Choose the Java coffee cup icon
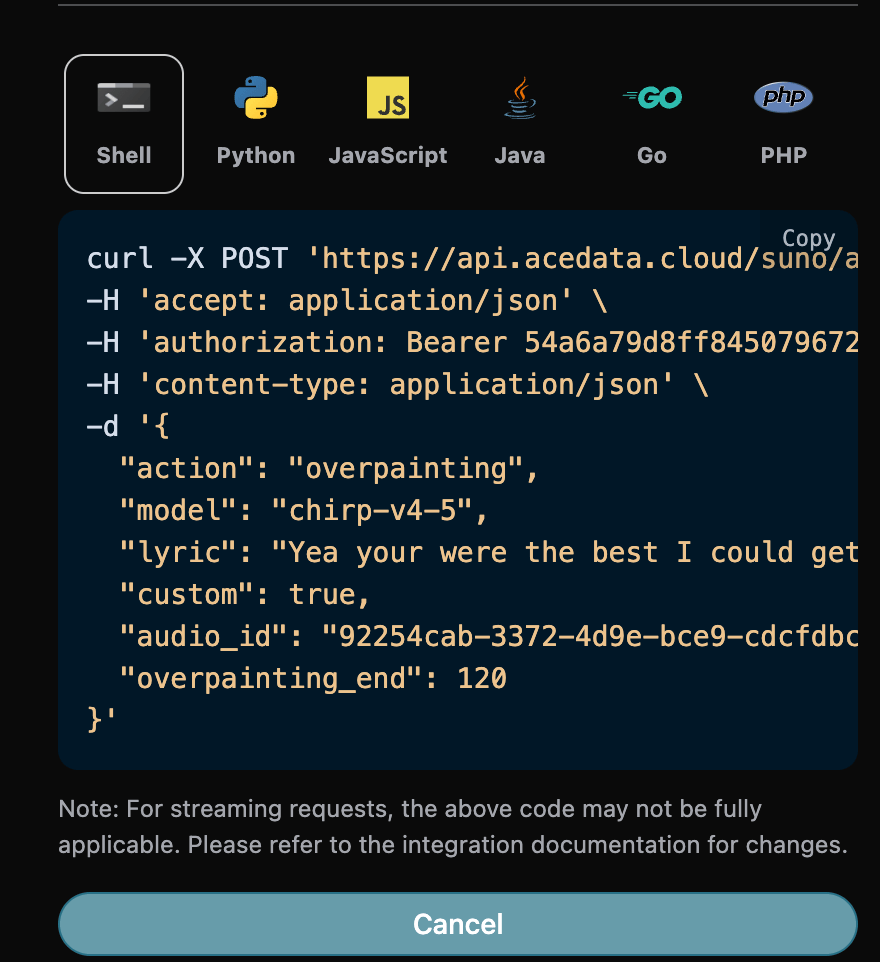 [519, 98]
